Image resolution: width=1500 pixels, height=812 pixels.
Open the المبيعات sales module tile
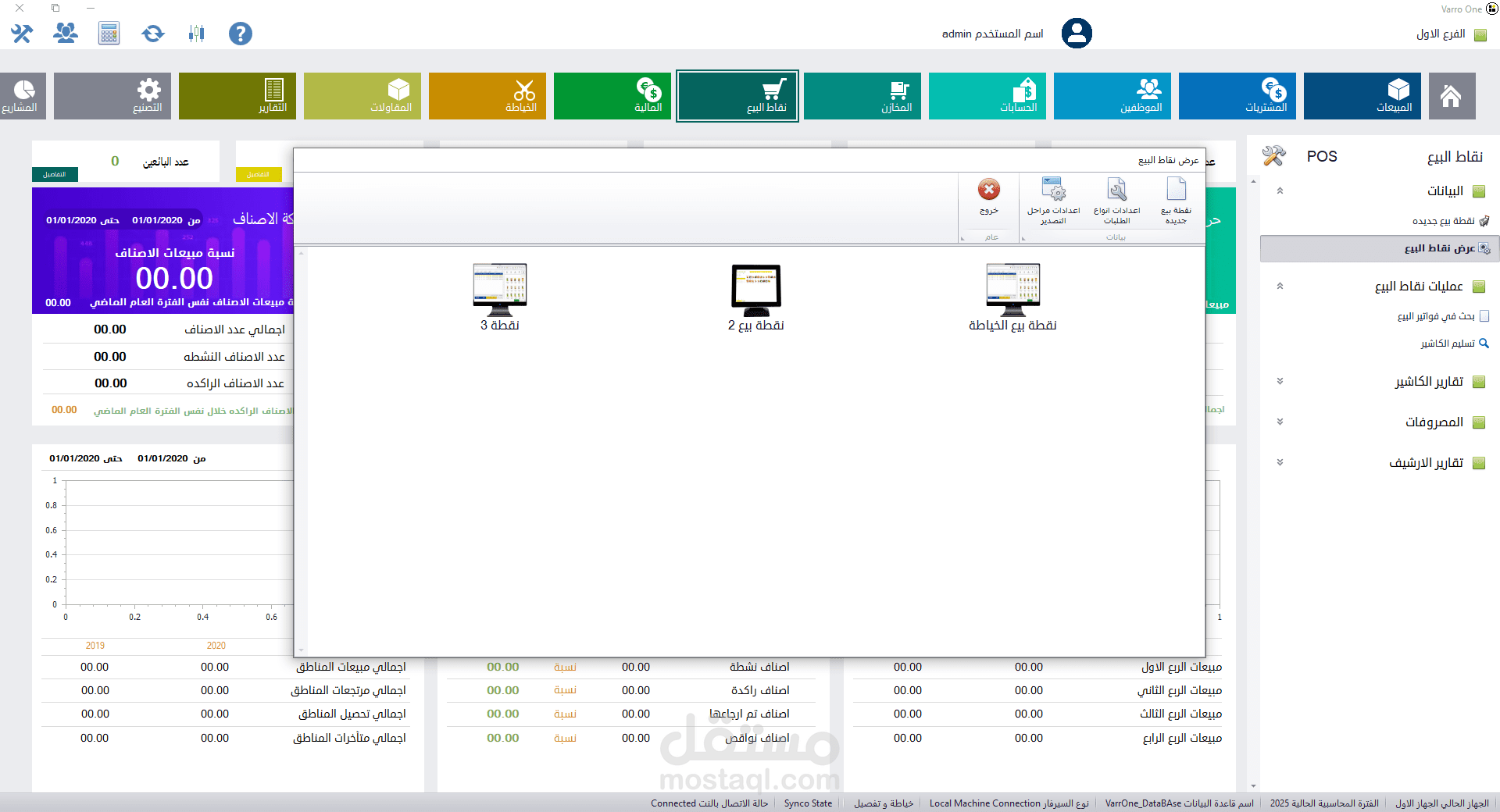click(1362, 96)
